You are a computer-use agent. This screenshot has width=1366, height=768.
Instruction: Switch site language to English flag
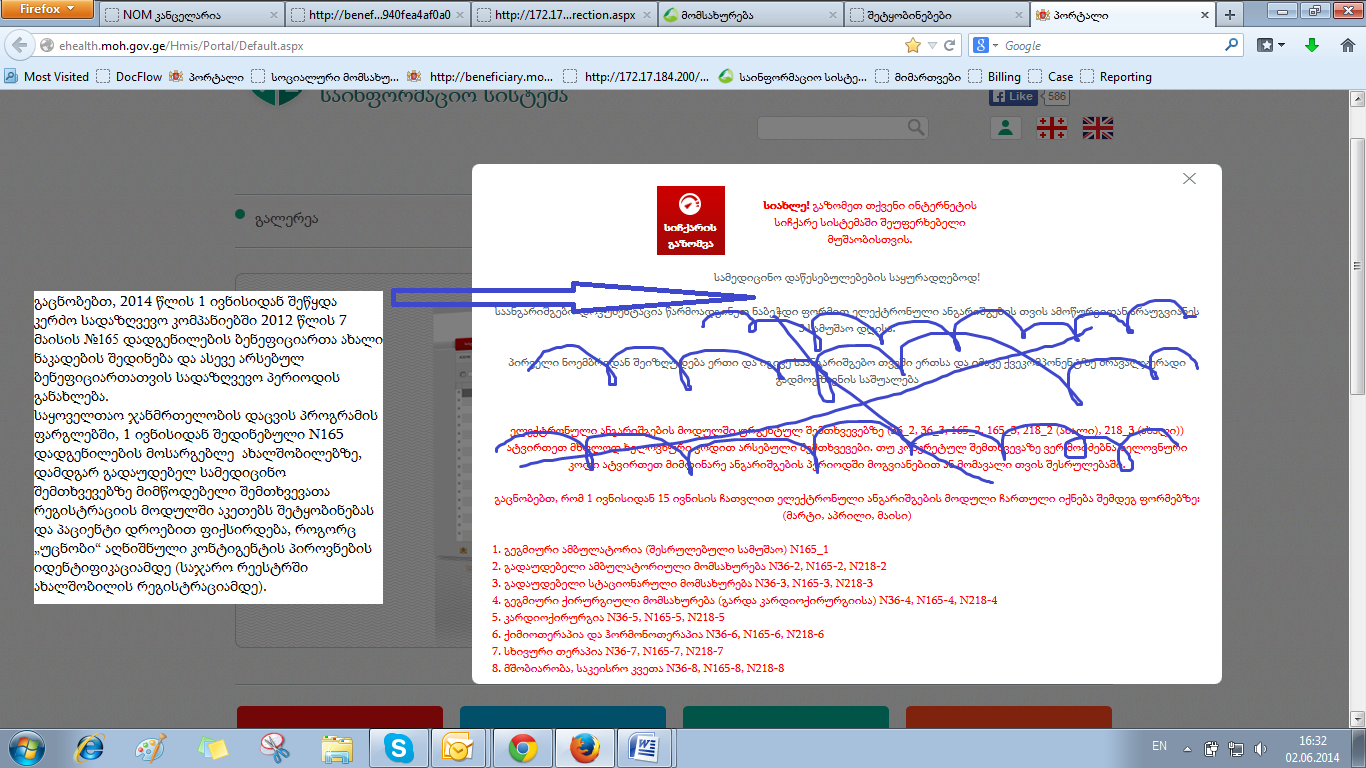coord(1098,128)
